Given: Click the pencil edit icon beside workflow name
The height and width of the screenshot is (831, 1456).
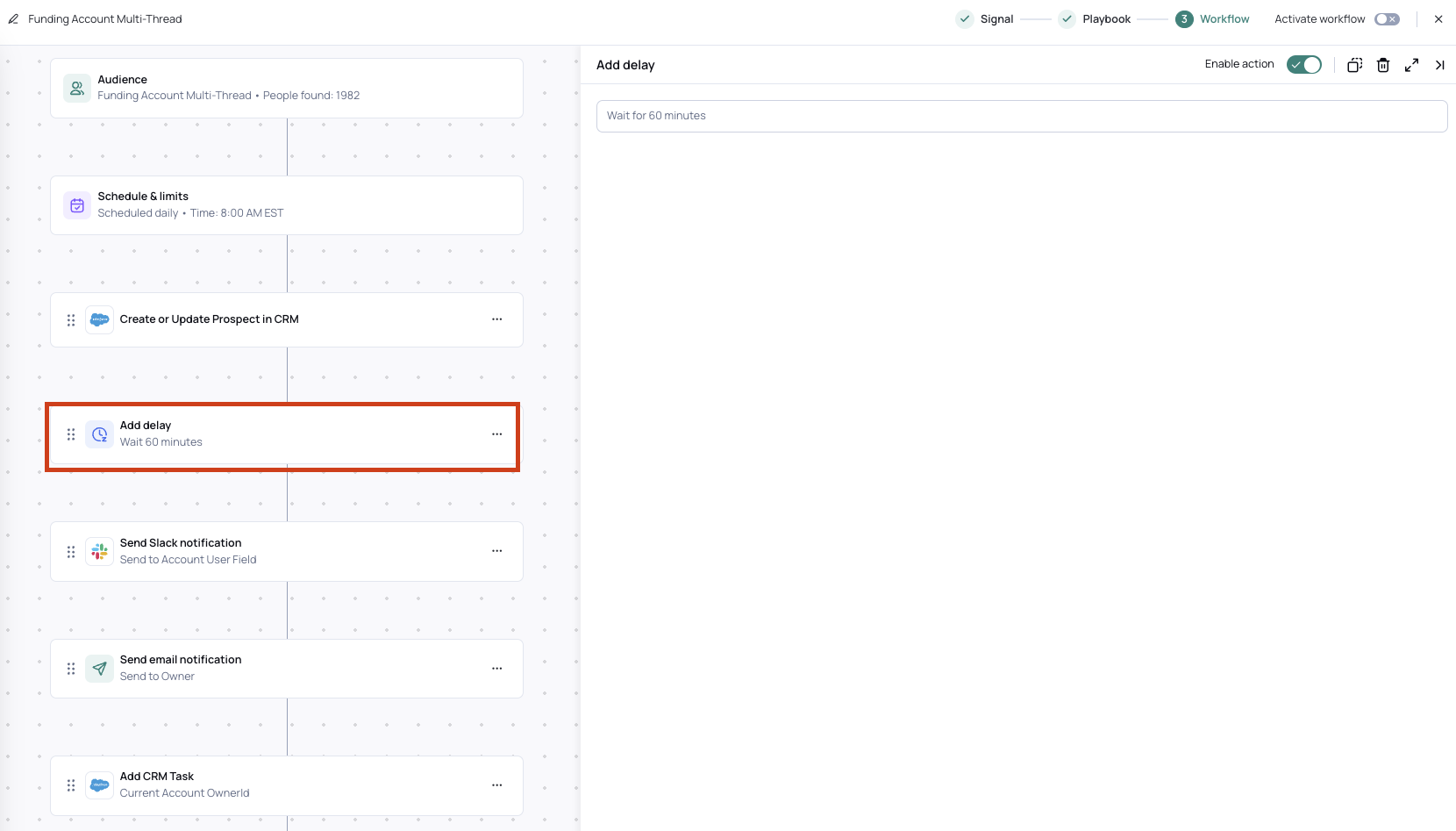Looking at the screenshot, I should click(x=13, y=19).
